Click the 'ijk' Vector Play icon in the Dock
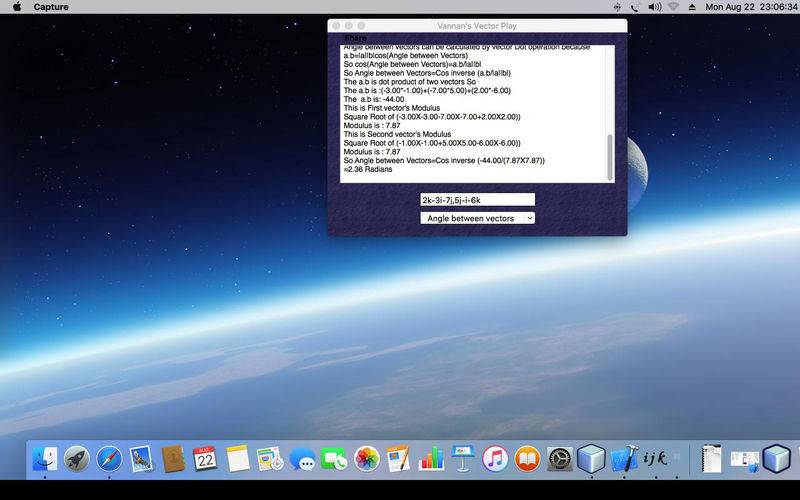This screenshot has height=500, width=800. tap(656, 459)
